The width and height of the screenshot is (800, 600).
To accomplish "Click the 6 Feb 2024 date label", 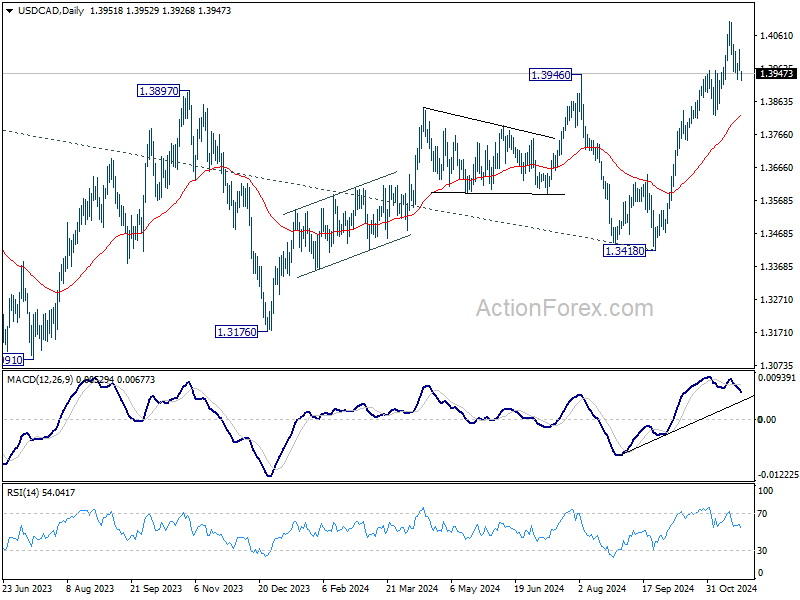I will coord(346,588).
